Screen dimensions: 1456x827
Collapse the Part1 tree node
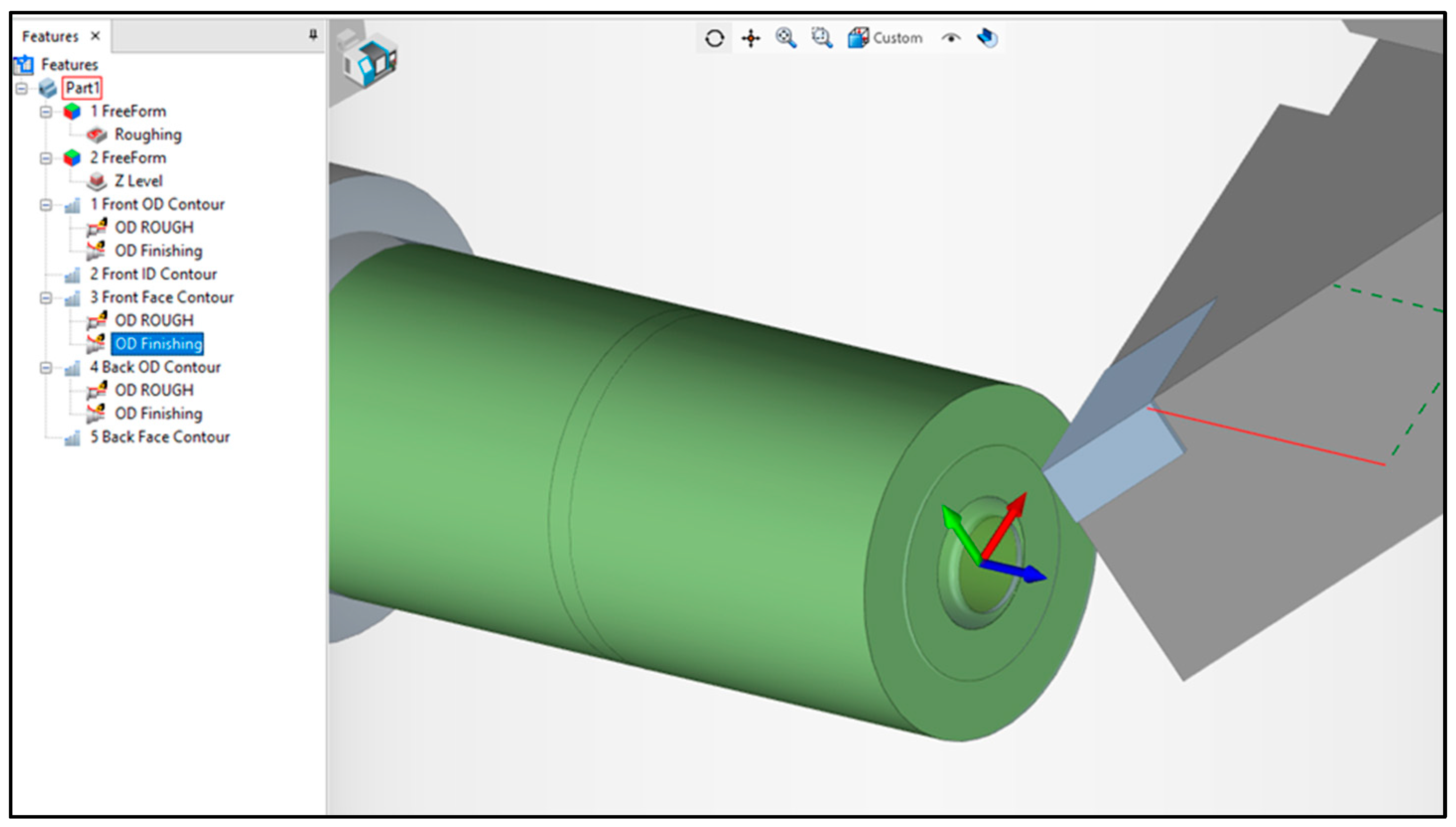tap(22, 89)
